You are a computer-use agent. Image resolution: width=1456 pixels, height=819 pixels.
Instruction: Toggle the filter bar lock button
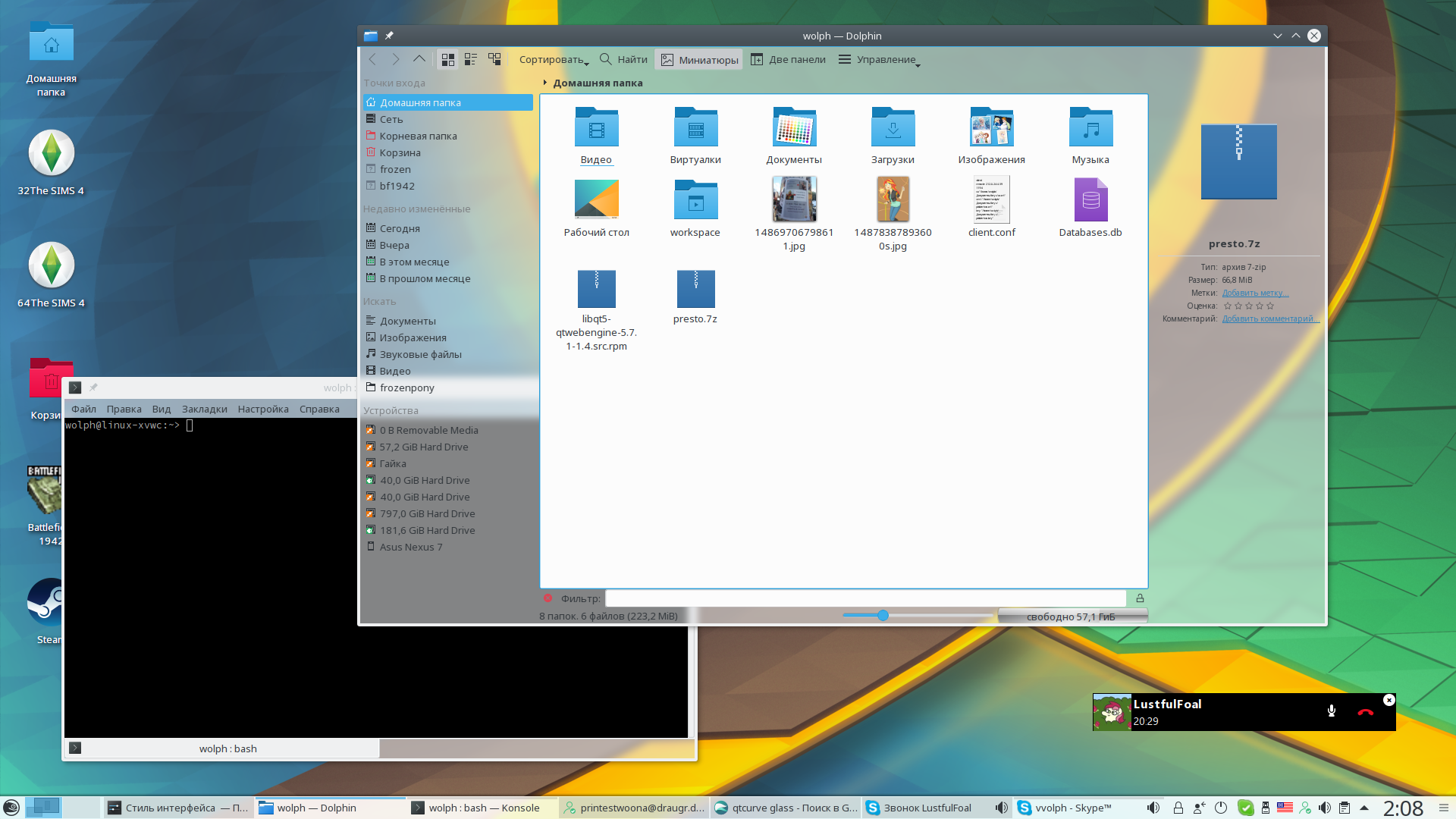point(1139,598)
